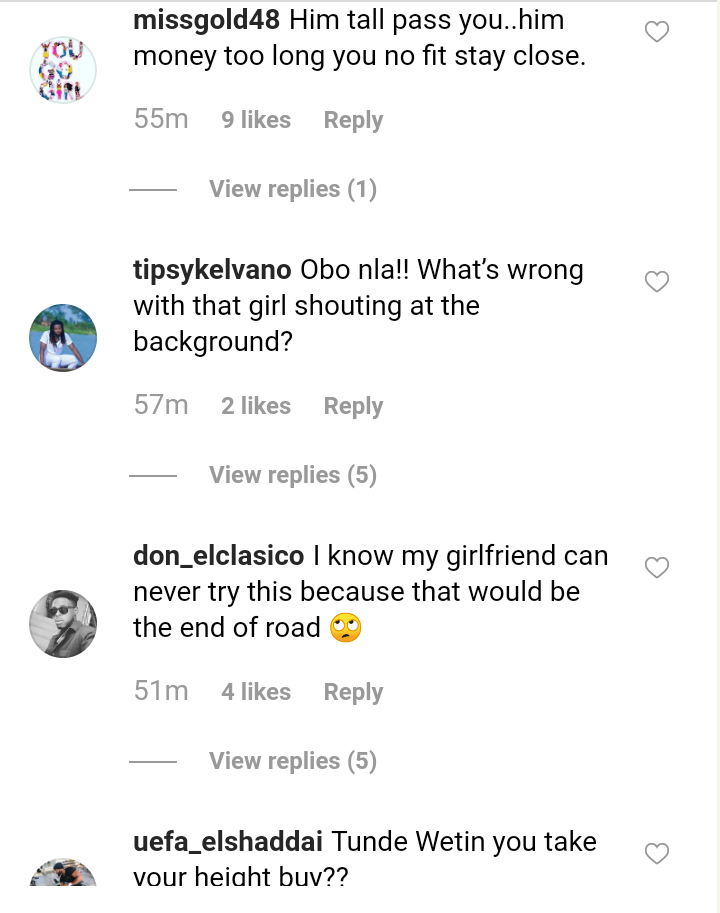The height and width of the screenshot is (913, 720).
Task: Reply to don_elclasico's comment
Action: [353, 692]
